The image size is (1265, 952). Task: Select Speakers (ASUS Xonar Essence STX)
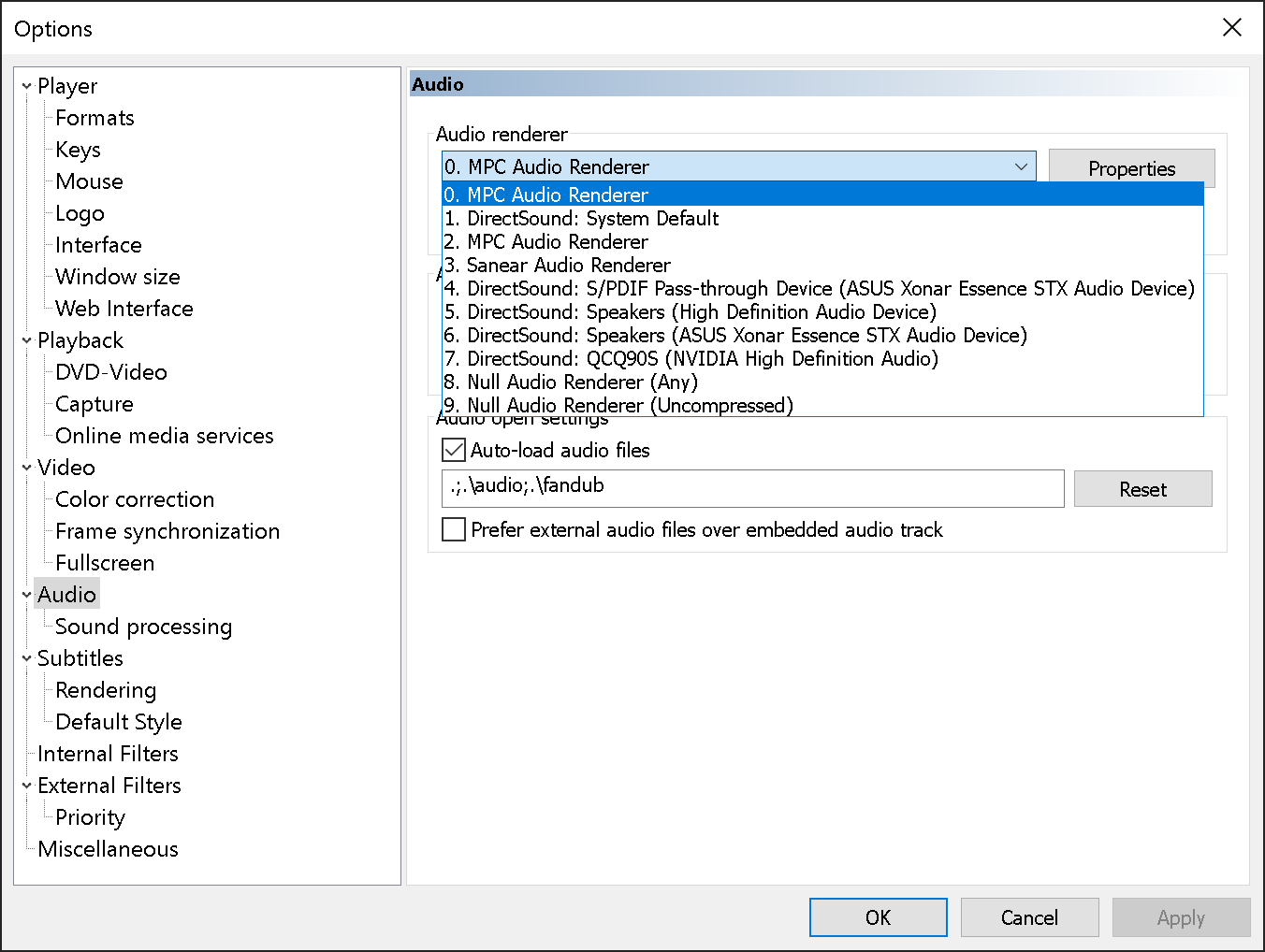(822, 335)
